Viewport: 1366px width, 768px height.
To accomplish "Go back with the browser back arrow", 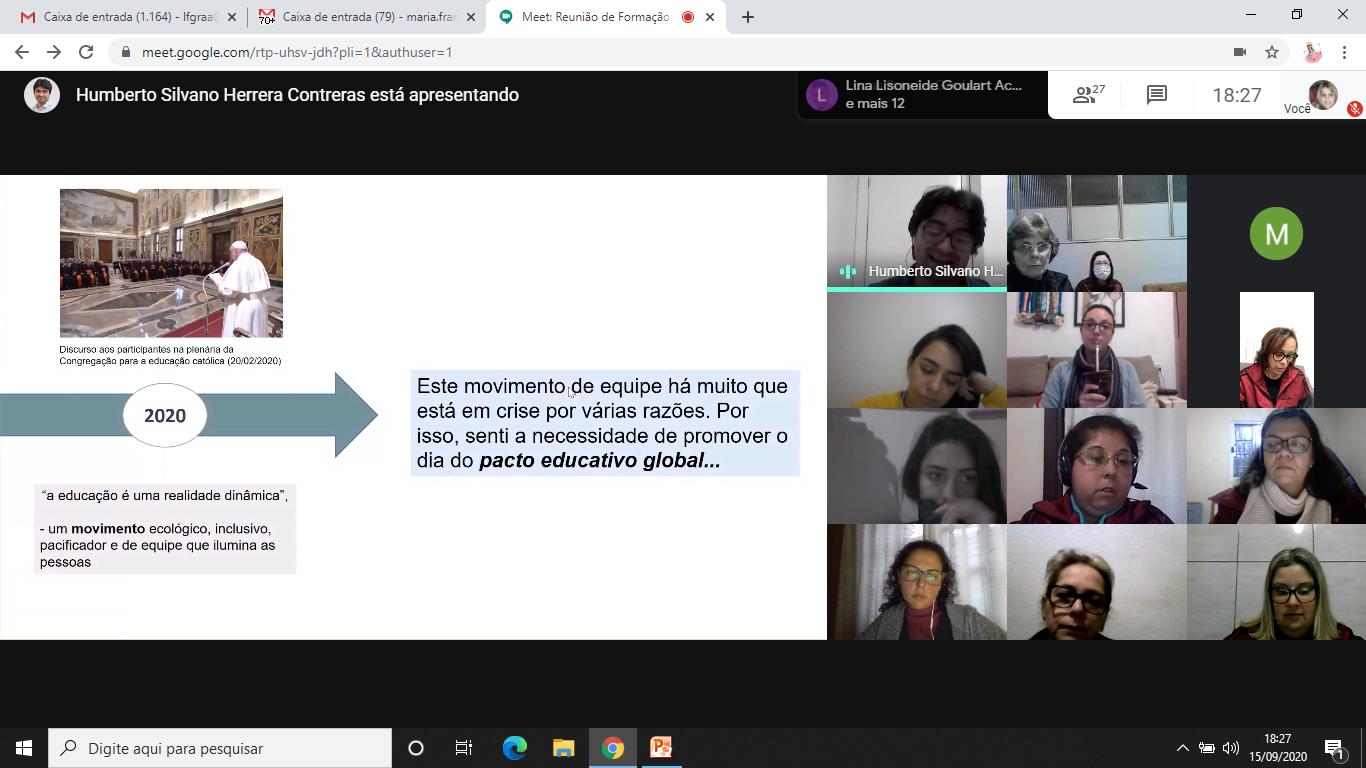I will (x=22, y=52).
